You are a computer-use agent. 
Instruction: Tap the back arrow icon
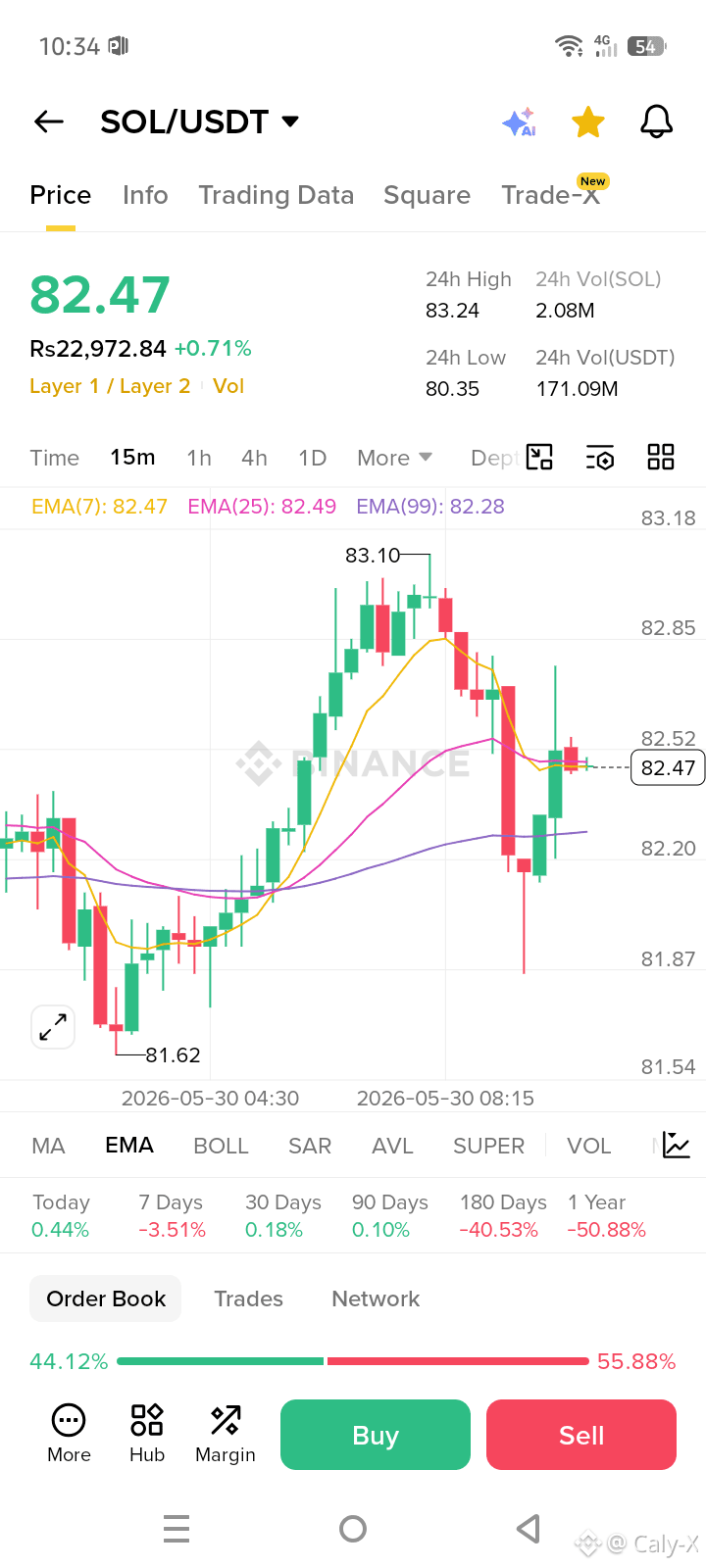point(48,122)
